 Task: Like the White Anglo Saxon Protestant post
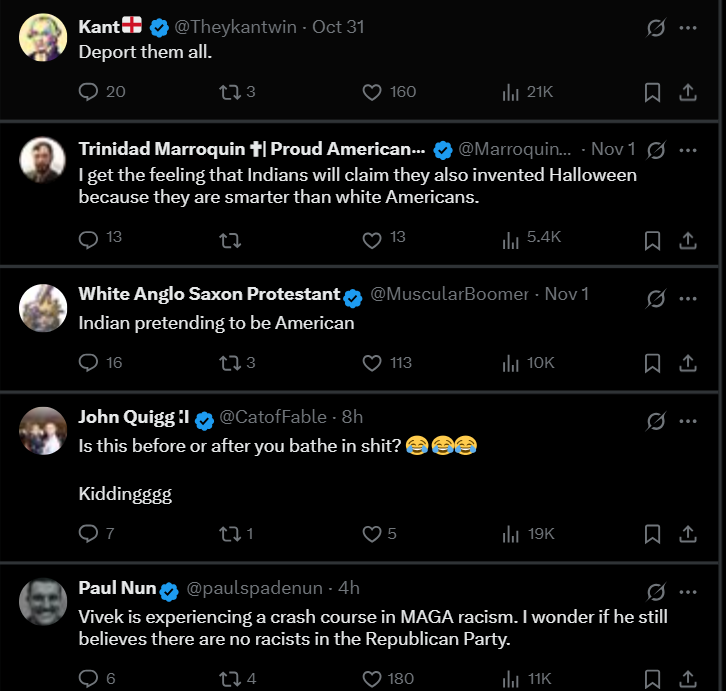[372, 363]
